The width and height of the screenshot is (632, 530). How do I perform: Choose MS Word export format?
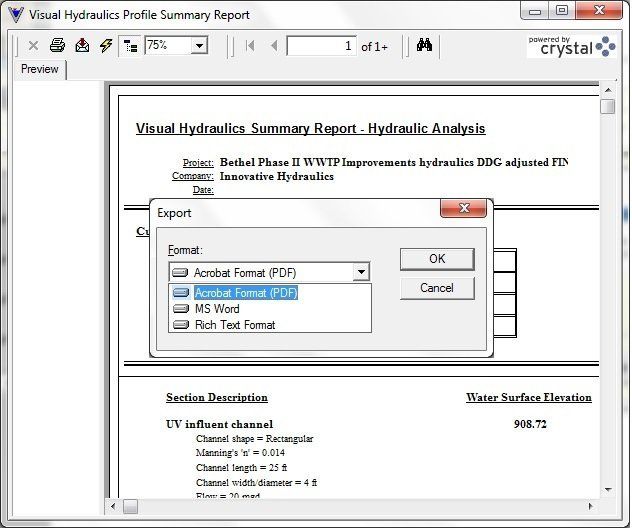tap(217, 309)
